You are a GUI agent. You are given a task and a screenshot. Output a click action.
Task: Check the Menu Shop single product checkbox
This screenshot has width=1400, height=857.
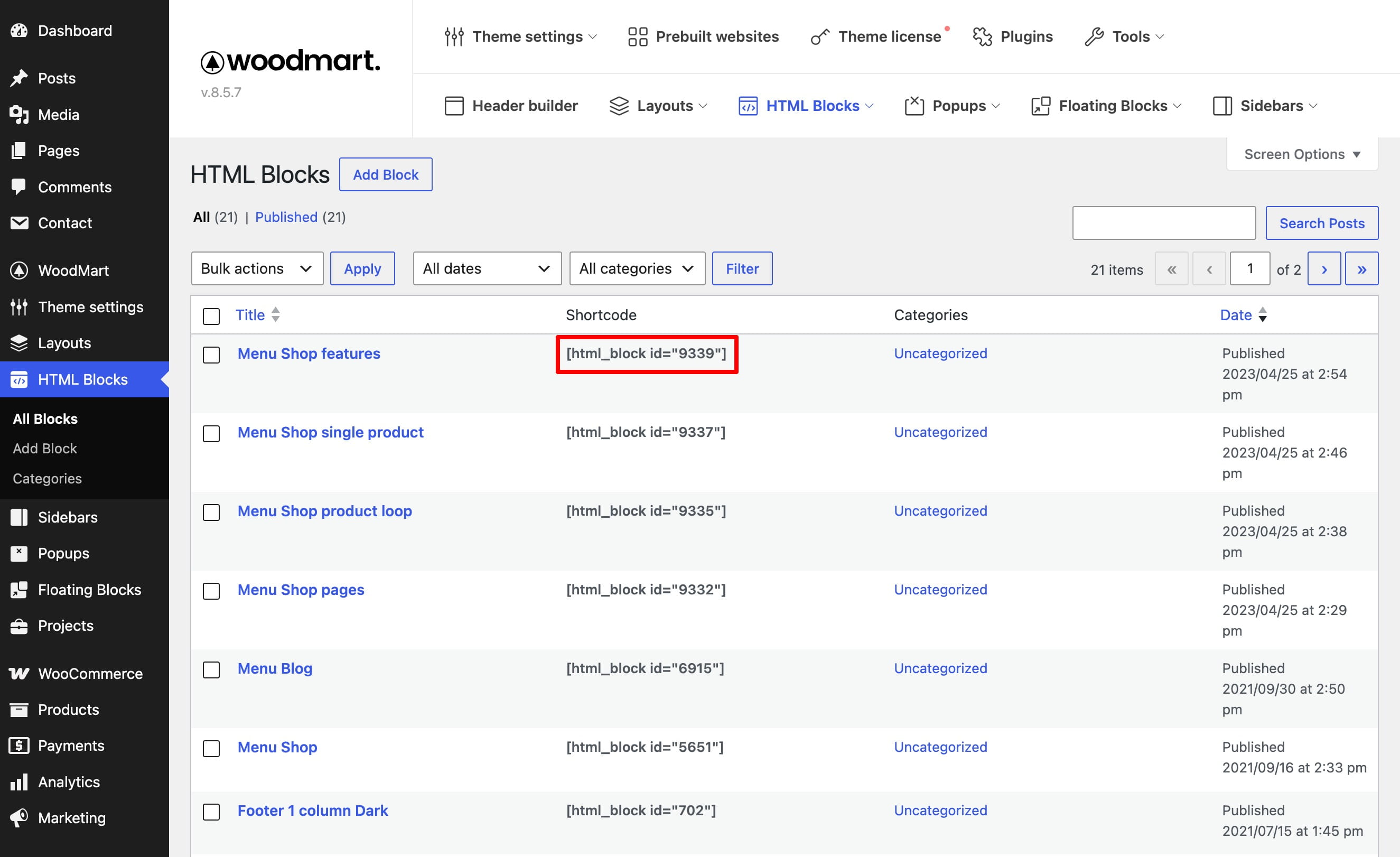click(211, 434)
